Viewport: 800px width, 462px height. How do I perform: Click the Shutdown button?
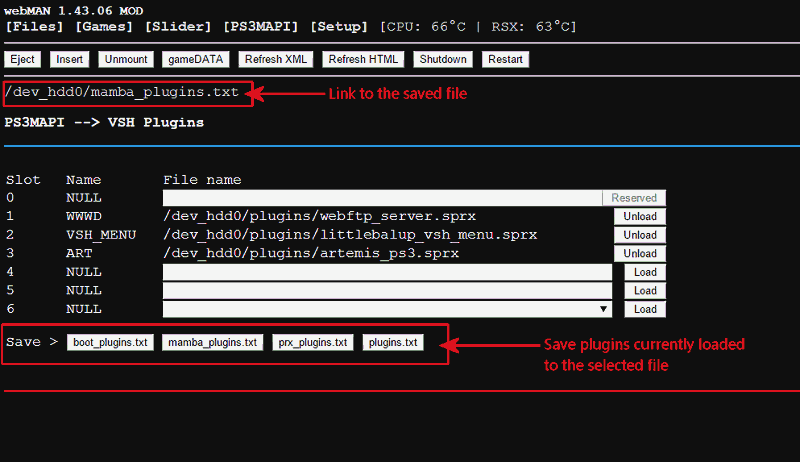[443, 59]
